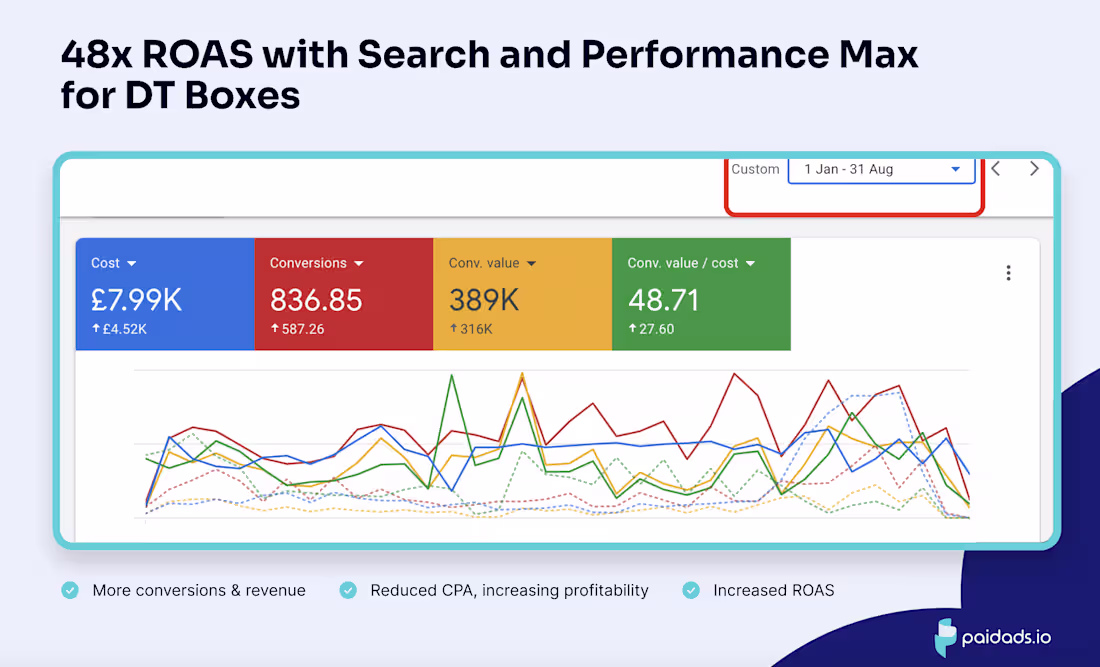Click the next date range right chevron
This screenshot has height=667, width=1100.
point(1034,168)
